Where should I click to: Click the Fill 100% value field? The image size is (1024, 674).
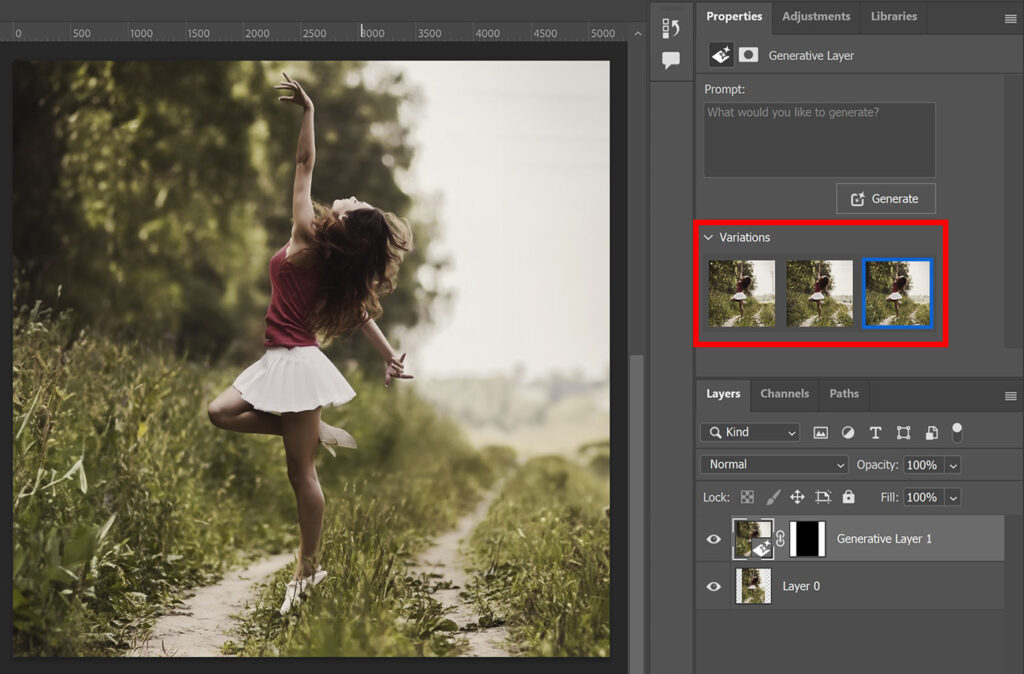(924, 498)
